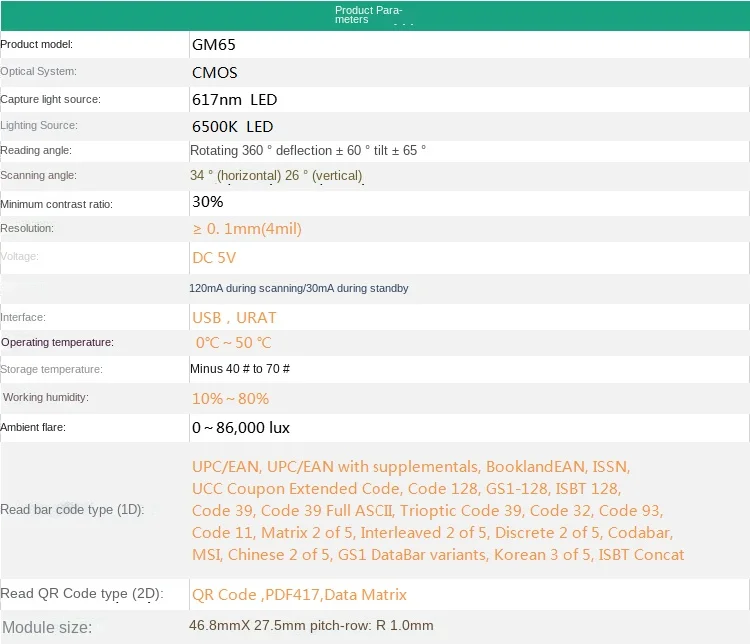Click the line starting 'UPC/EAN, UPC/EAN with supplementals'
Viewport: 750px width, 644px height.
point(411,467)
